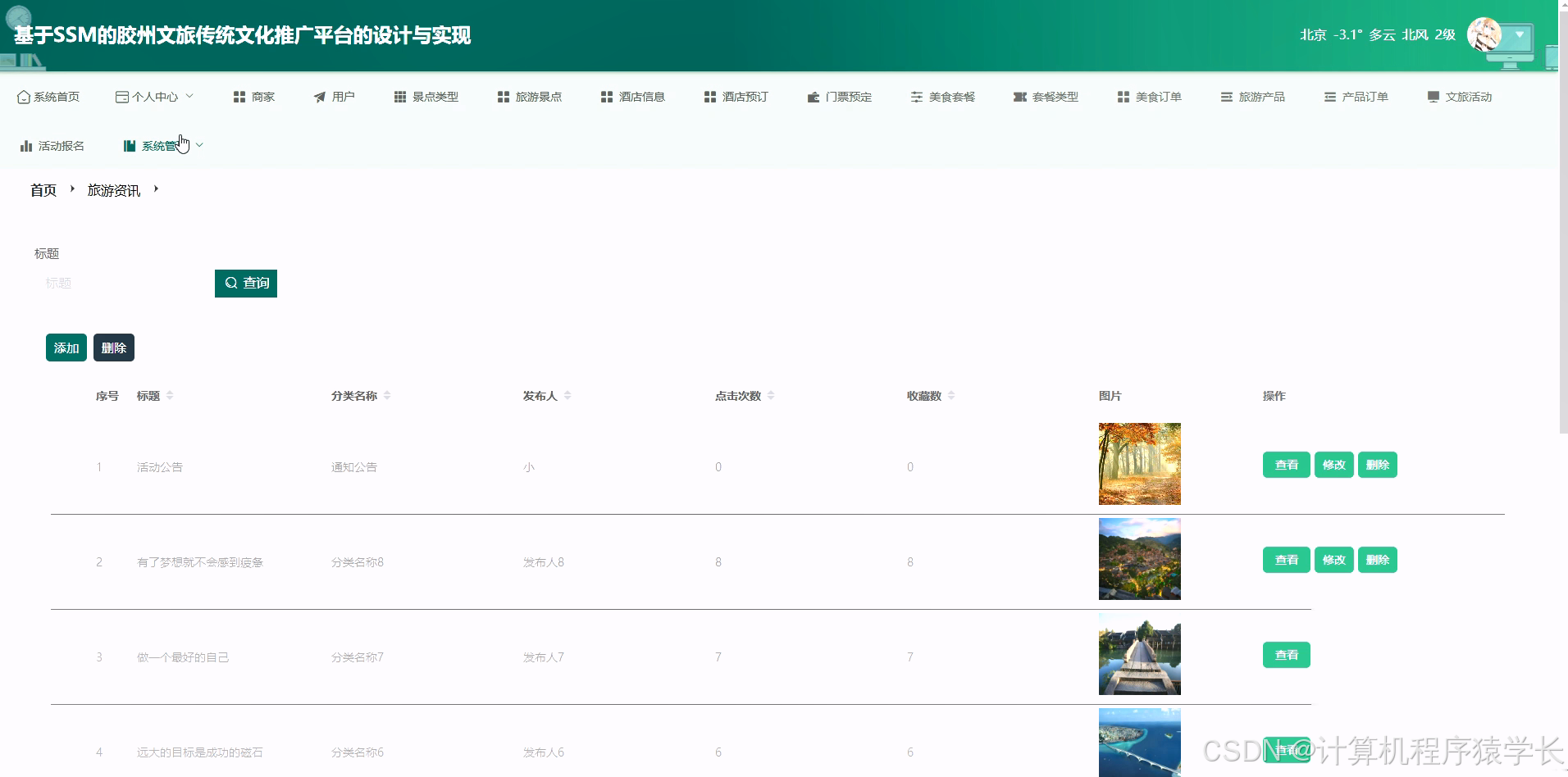
Task: Select the 门票预定 ticket icon
Action: point(813,96)
